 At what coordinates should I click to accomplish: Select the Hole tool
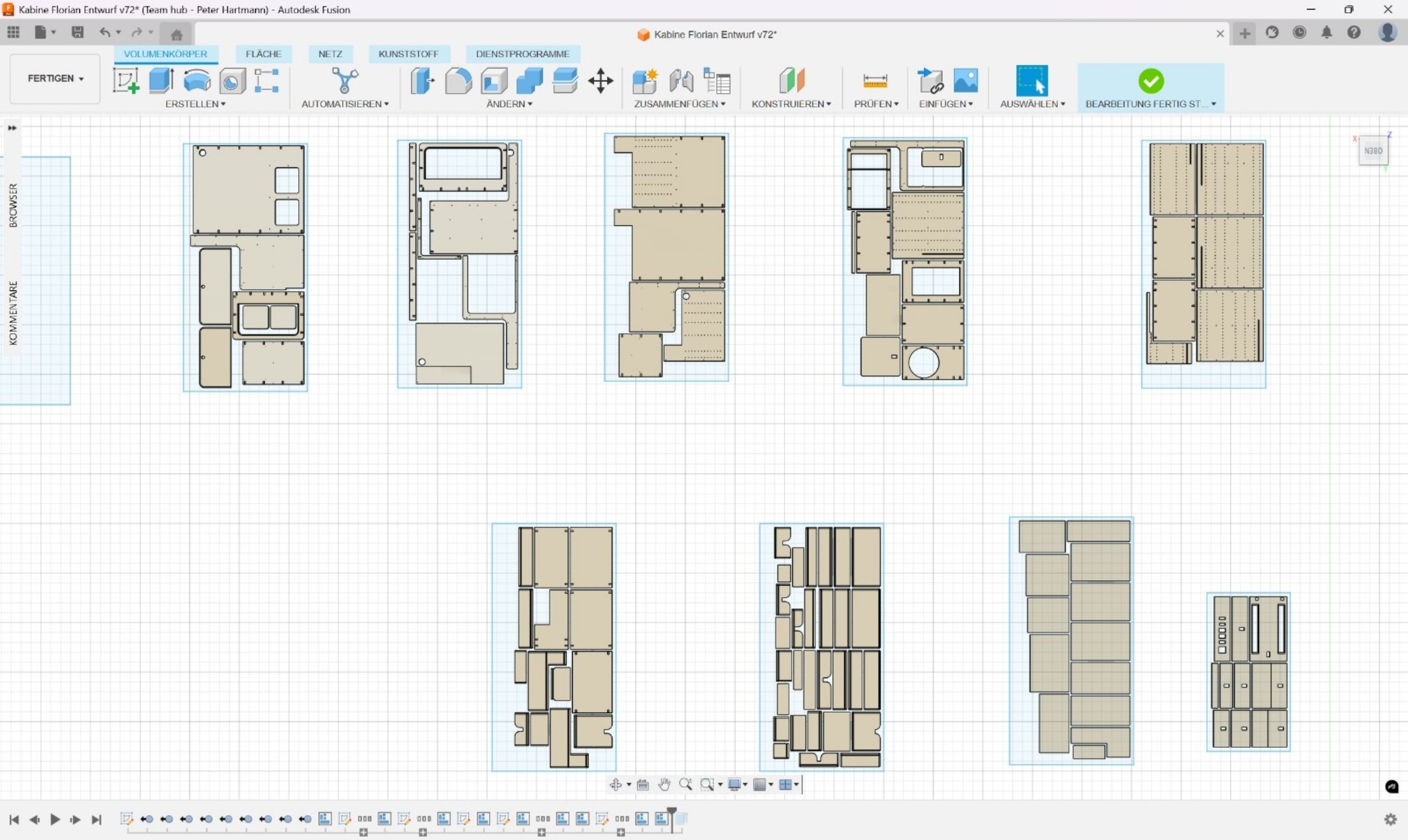tap(232, 81)
